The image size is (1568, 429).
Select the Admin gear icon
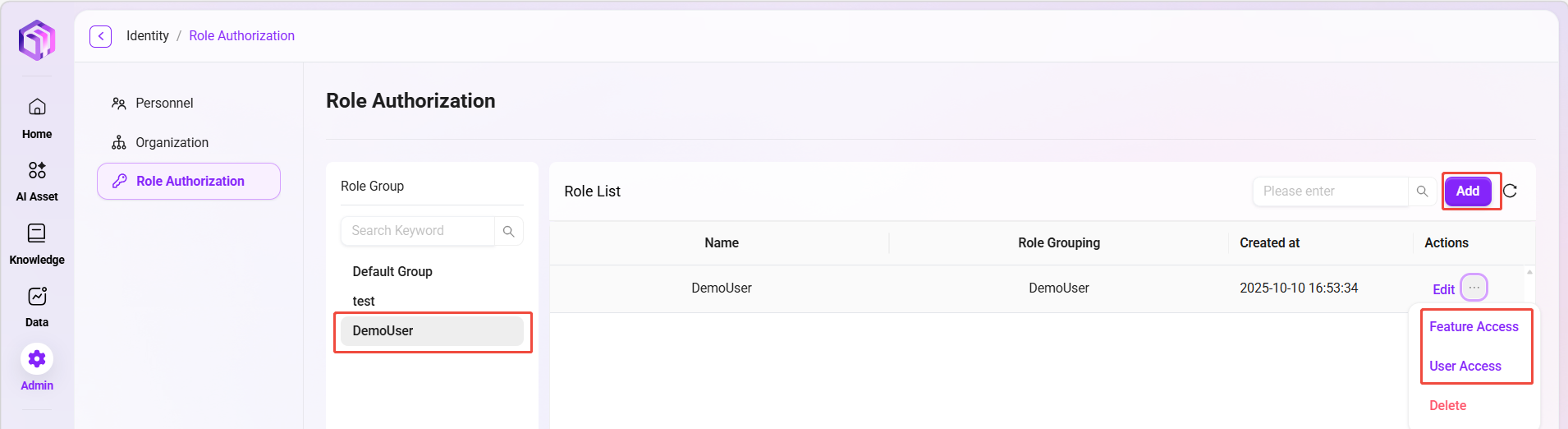[x=37, y=359]
